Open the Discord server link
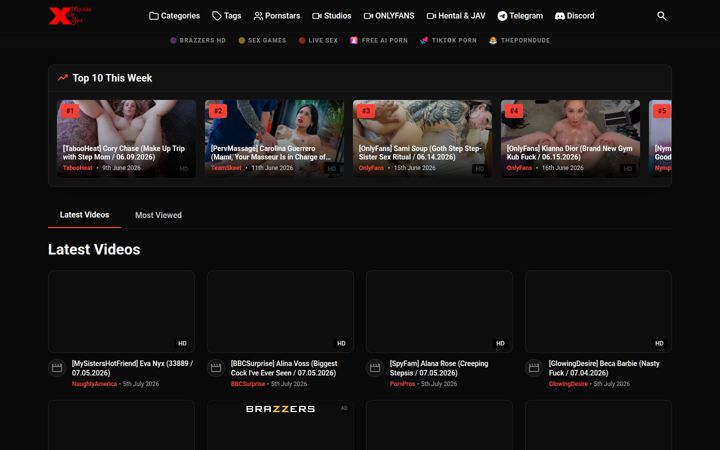The image size is (720, 450). click(x=574, y=16)
